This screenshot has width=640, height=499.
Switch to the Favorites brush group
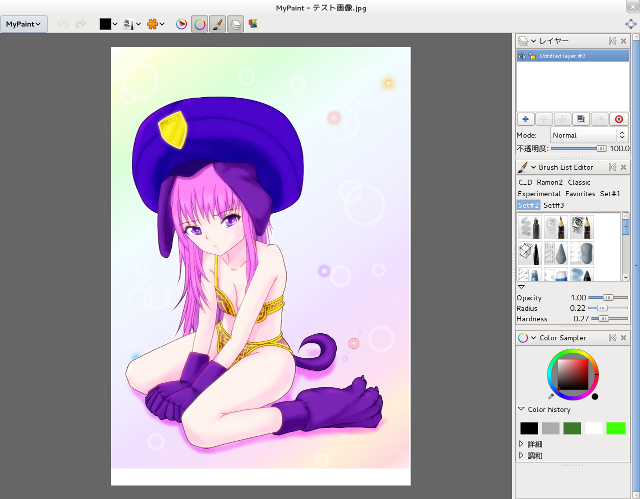tap(580, 194)
